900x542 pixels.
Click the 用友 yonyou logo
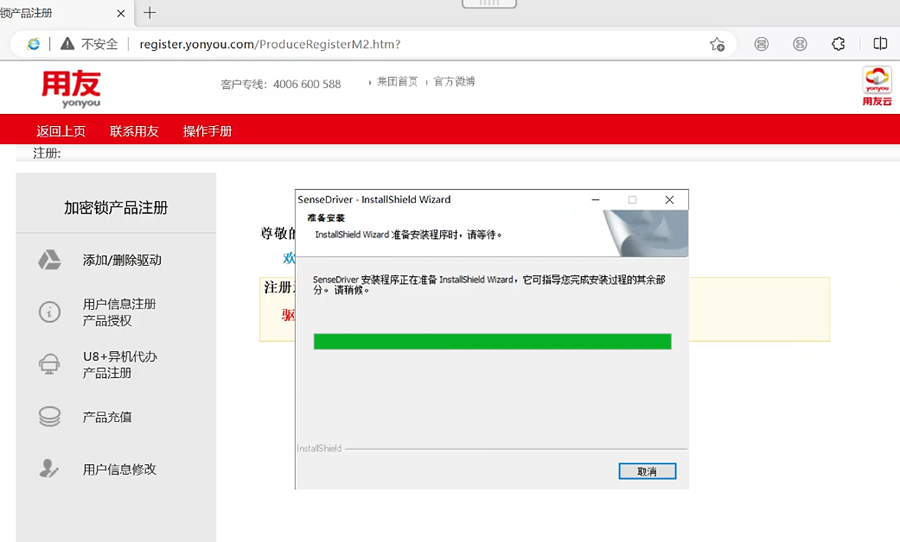(x=71, y=90)
